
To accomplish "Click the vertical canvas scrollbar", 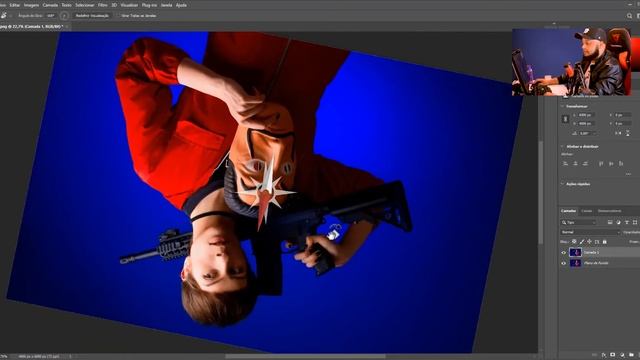I will 541,192.
